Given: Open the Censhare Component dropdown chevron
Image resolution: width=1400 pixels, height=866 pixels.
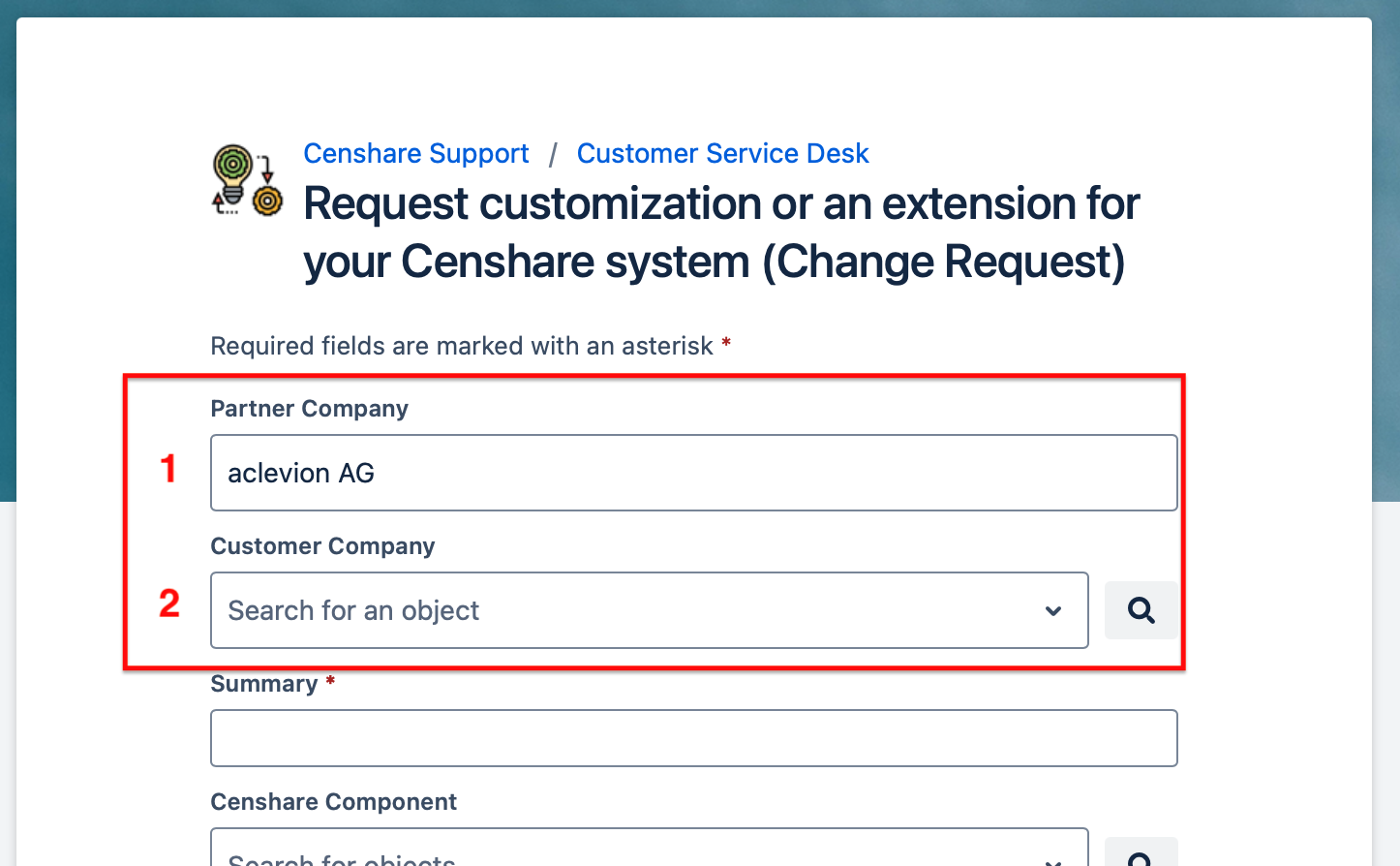Looking at the screenshot, I should coord(1053,858).
